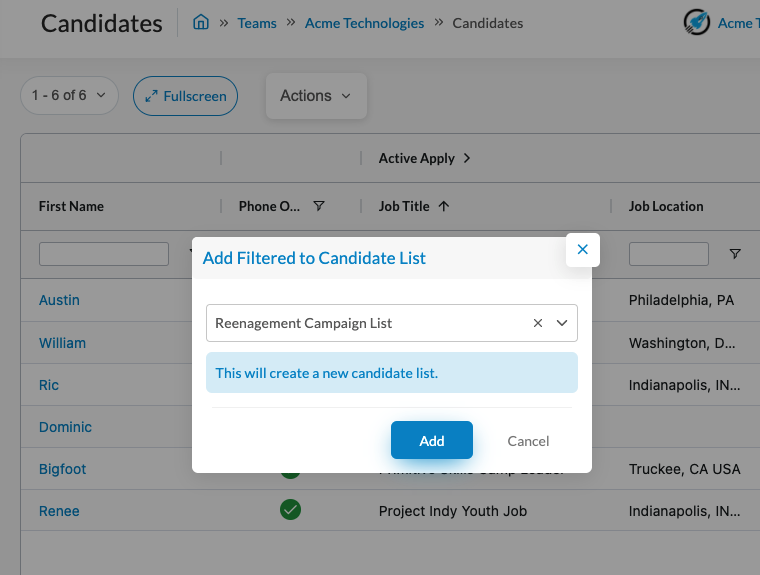Open the Phone Opt-in column filter icon

(x=319, y=206)
